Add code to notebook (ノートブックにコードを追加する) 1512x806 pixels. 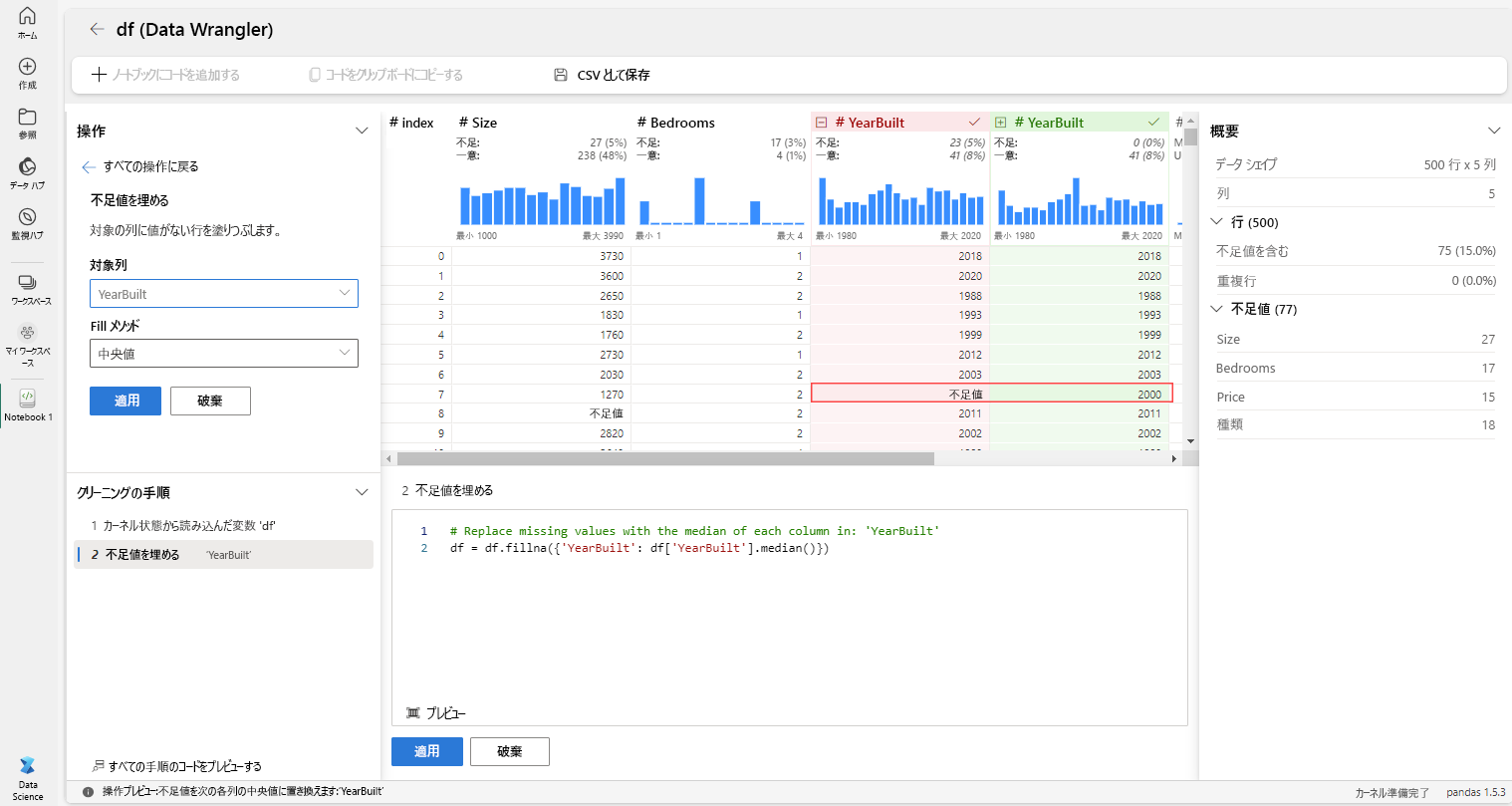pos(165,75)
